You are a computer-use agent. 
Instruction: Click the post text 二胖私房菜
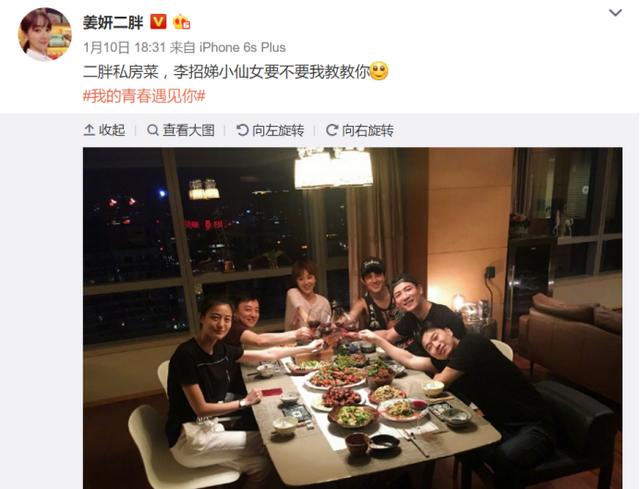(x=120, y=72)
